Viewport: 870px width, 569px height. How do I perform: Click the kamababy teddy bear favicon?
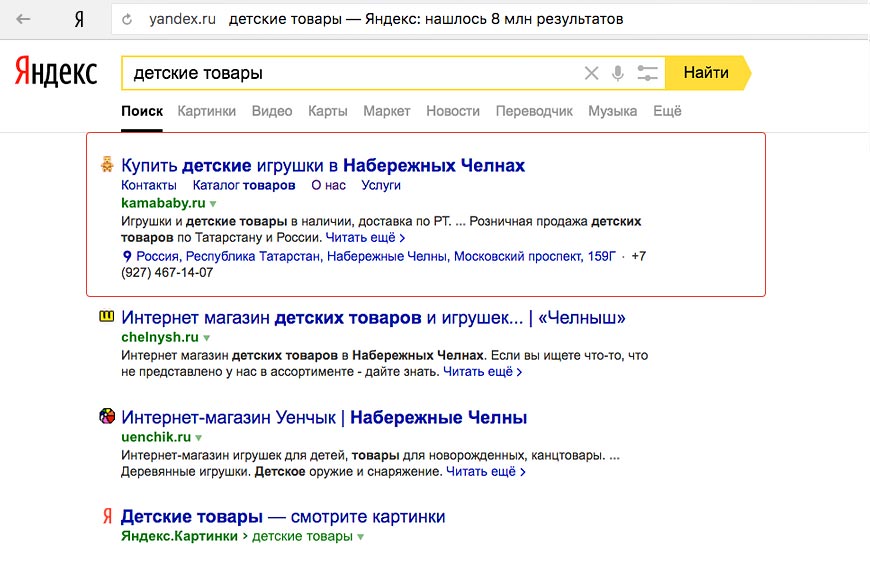coord(106,165)
